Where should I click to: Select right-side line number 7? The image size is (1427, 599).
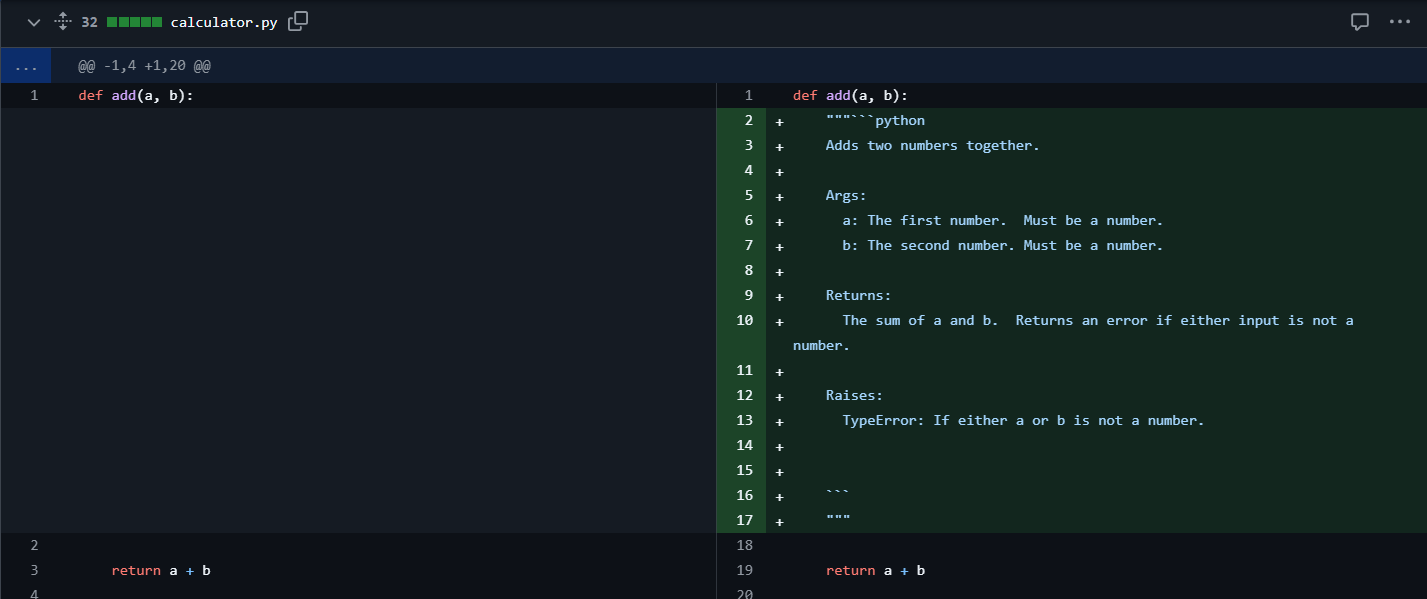coord(747,246)
